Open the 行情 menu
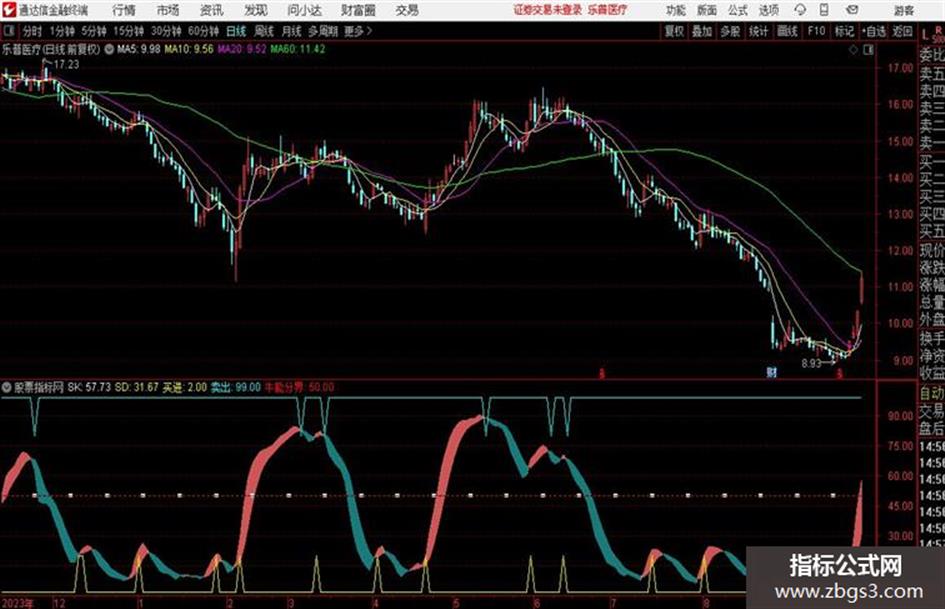This screenshot has height=609, width=945. tap(124, 10)
